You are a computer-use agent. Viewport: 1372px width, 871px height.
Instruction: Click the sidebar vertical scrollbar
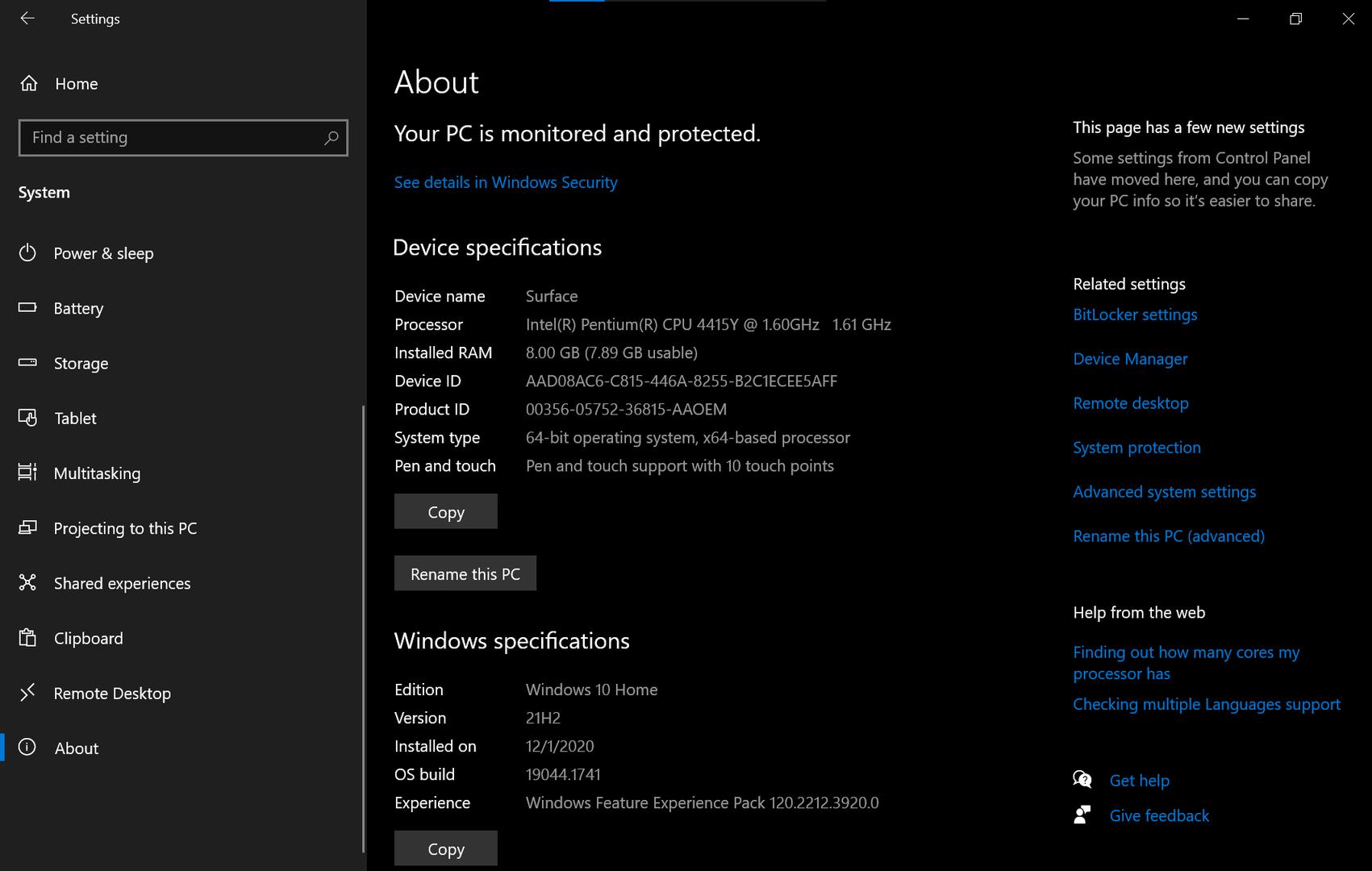(x=363, y=629)
